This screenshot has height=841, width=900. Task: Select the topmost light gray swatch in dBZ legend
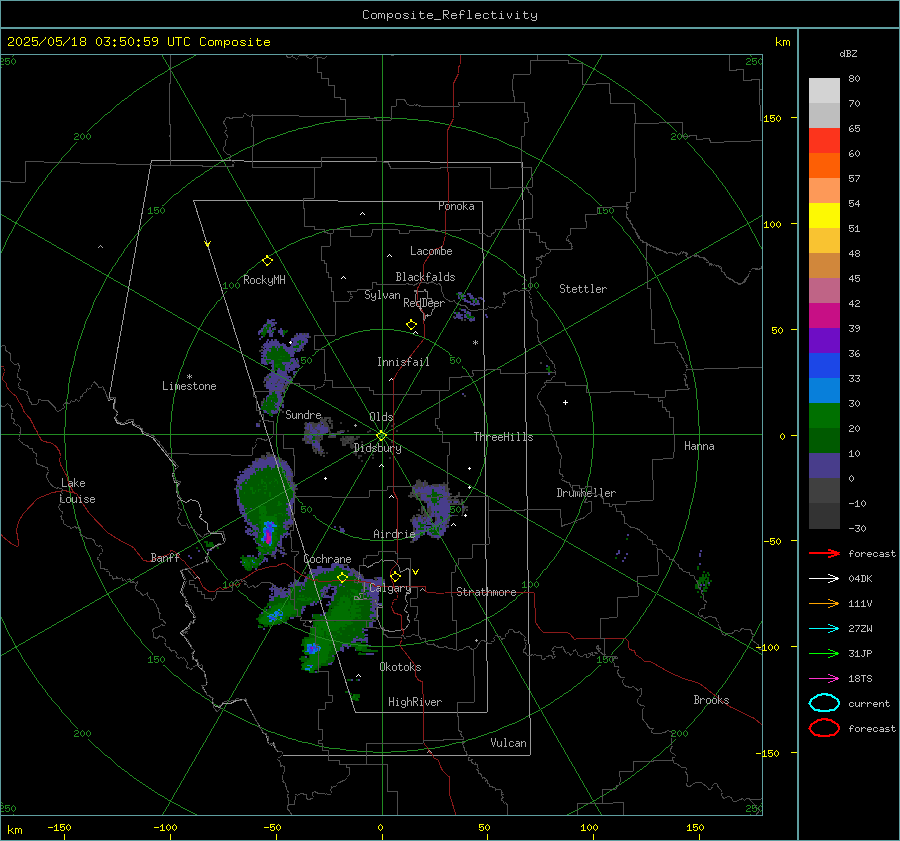[824, 91]
